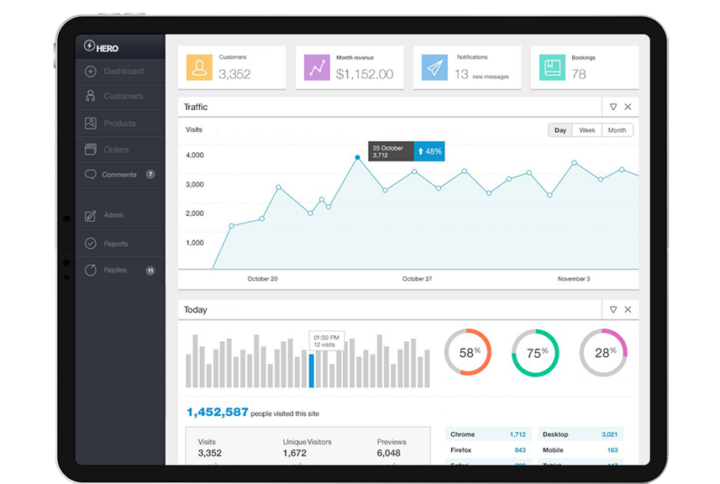Click the 1,452,587 visitors total
The height and width of the screenshot is (484, 720).
point(217,412)
